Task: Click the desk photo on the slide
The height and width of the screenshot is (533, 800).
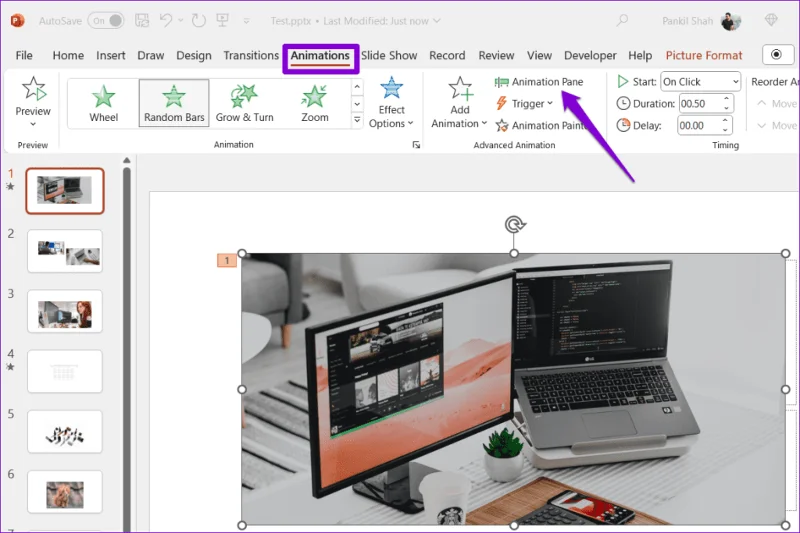Action: (x=514, y=389)
